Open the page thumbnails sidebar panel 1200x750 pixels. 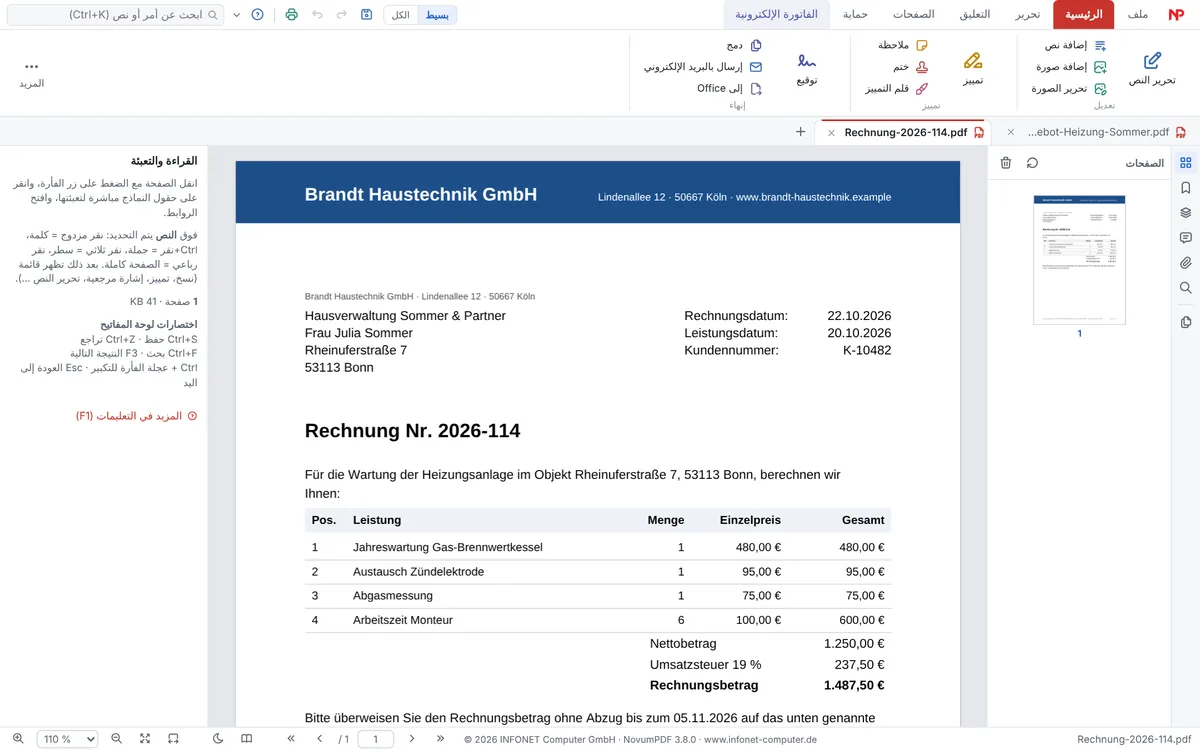1186,163
